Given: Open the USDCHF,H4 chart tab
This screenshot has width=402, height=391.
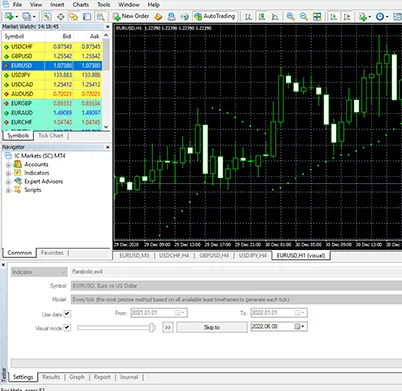Looking at the screenshot, I should [174, 256].
